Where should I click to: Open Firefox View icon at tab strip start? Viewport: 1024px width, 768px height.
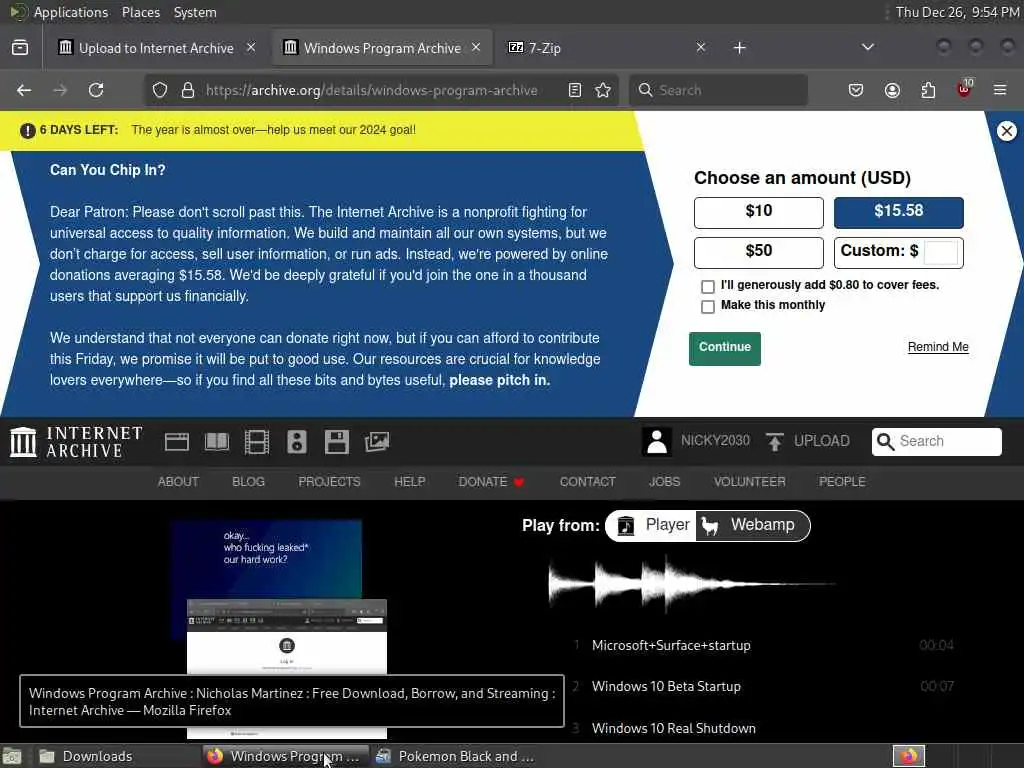(20, 48)
